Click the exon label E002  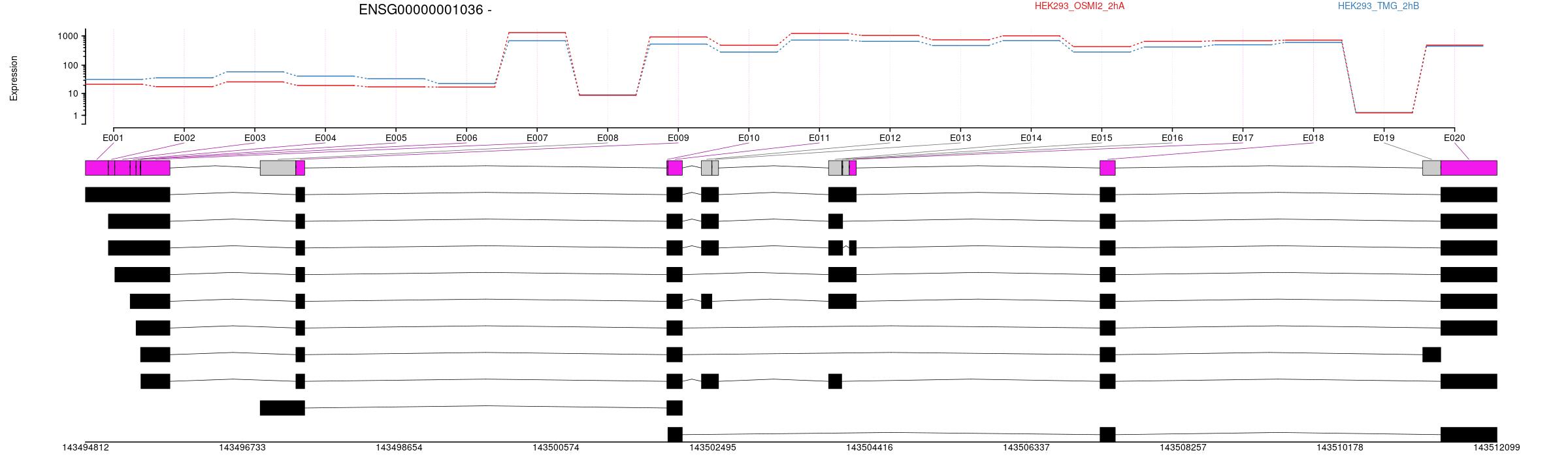[184, 138]
